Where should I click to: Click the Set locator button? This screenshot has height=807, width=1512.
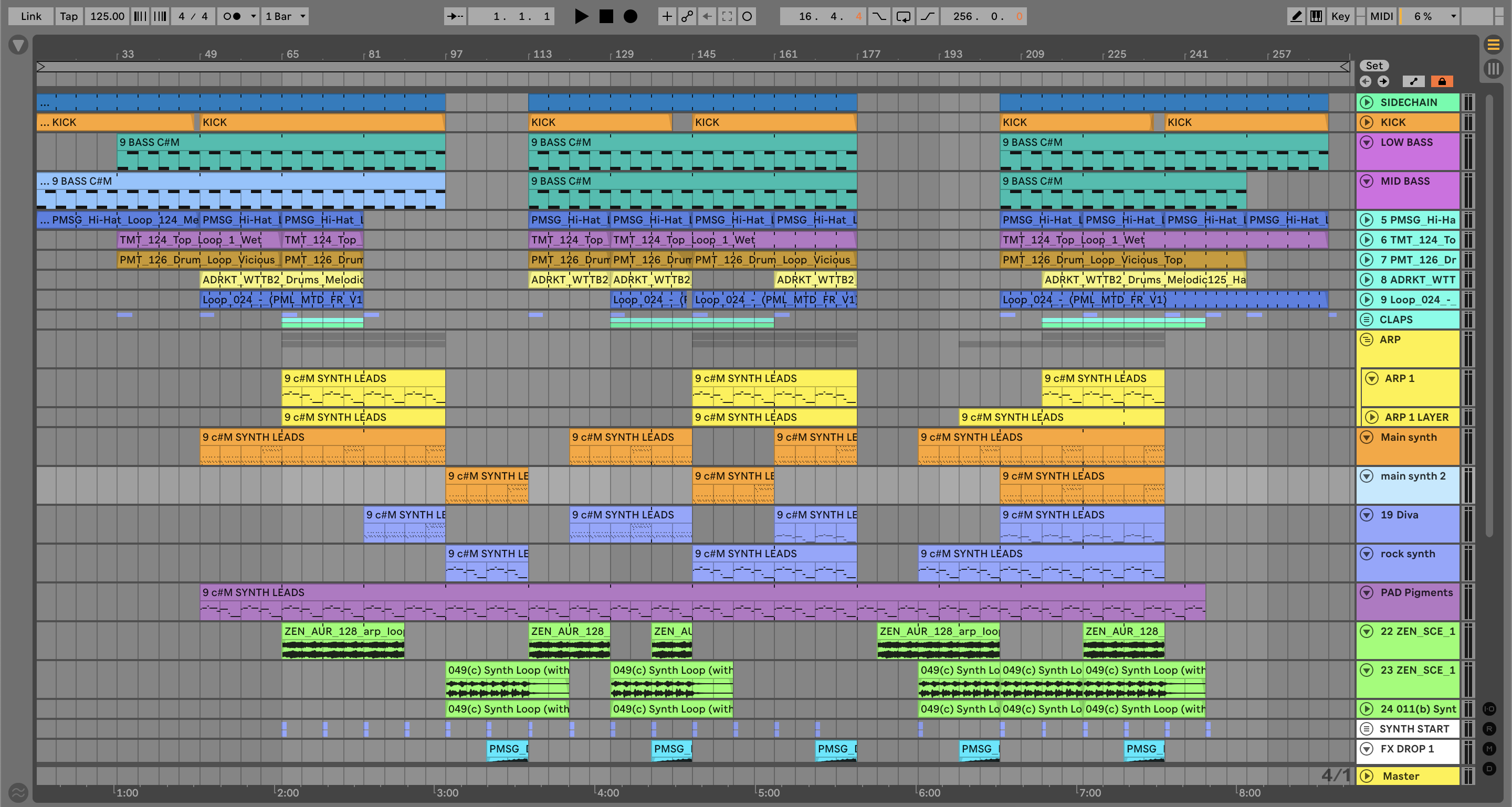click(1373, 66)
